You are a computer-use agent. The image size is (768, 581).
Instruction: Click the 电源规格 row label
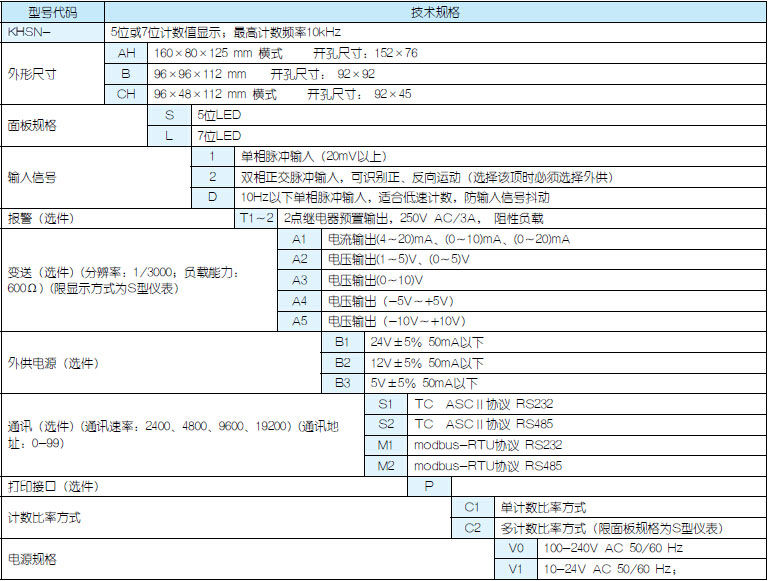(32, 559)
